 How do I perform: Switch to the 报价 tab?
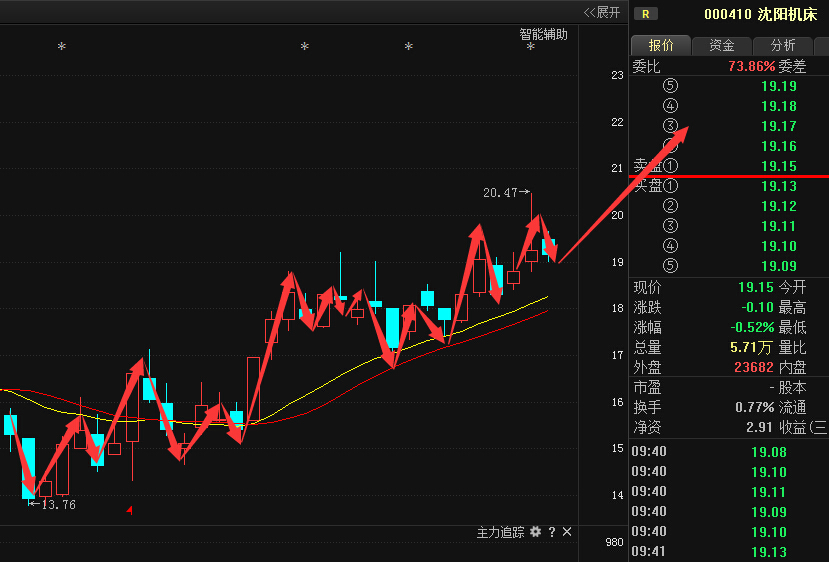pyautogui.click(x=661, y=45)
